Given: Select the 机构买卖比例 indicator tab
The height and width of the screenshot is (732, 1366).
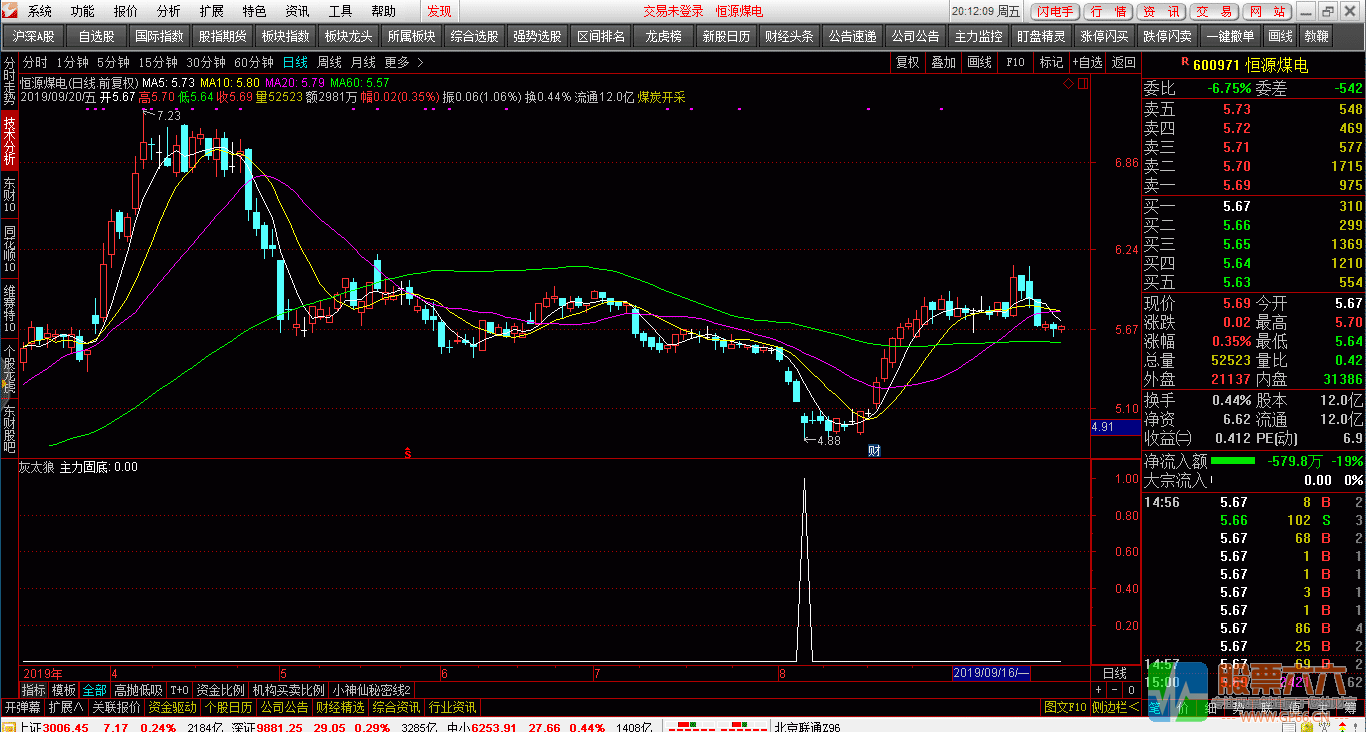Looking at the screenshot, I should pos(288,690).
